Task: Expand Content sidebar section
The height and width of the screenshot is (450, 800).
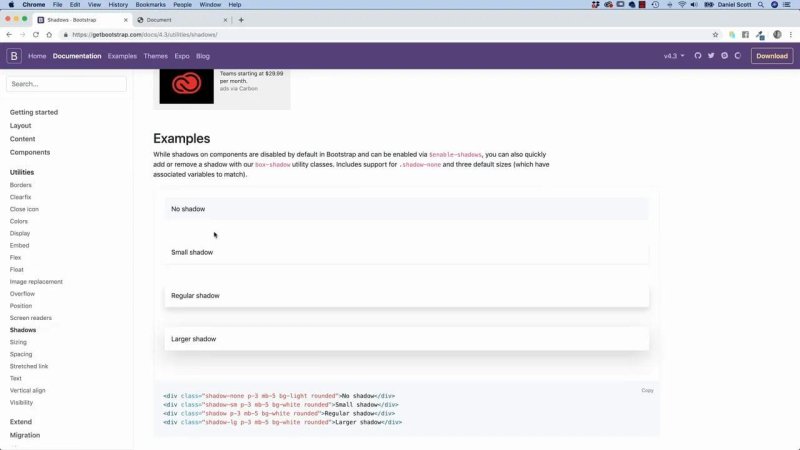Action: click(22, 139)
